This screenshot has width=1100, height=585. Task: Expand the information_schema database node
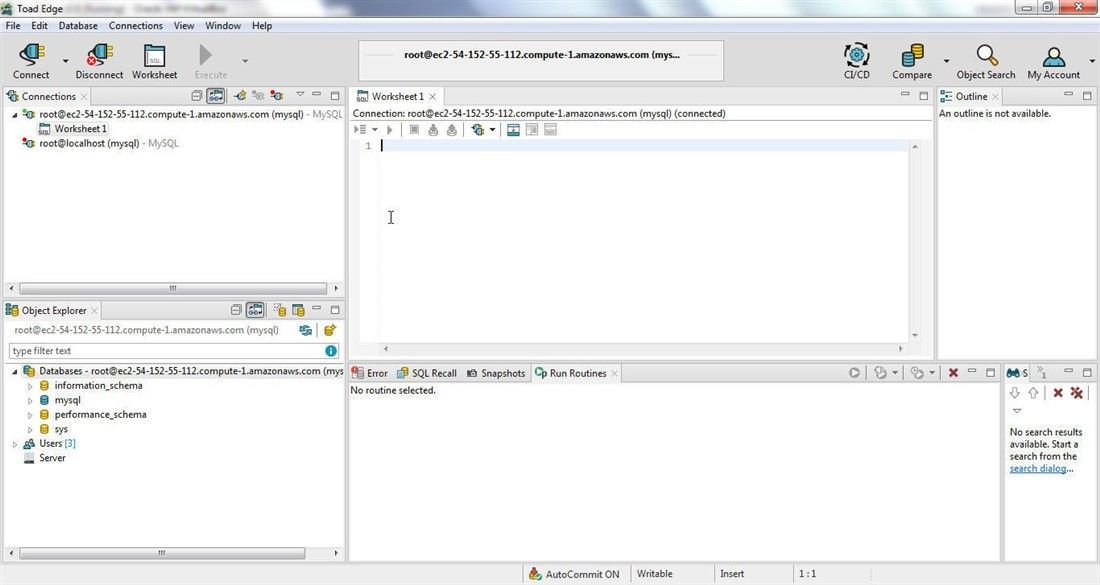pos(30,386)
